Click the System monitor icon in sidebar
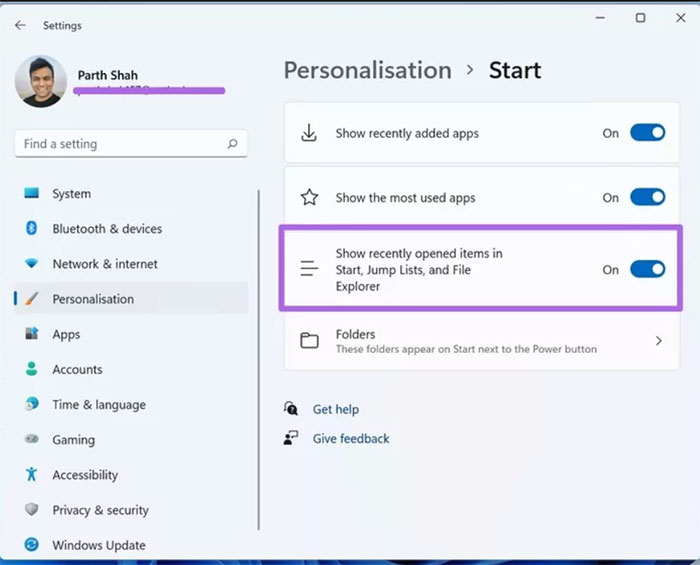 pyautogui.click(x=32, y=193)
